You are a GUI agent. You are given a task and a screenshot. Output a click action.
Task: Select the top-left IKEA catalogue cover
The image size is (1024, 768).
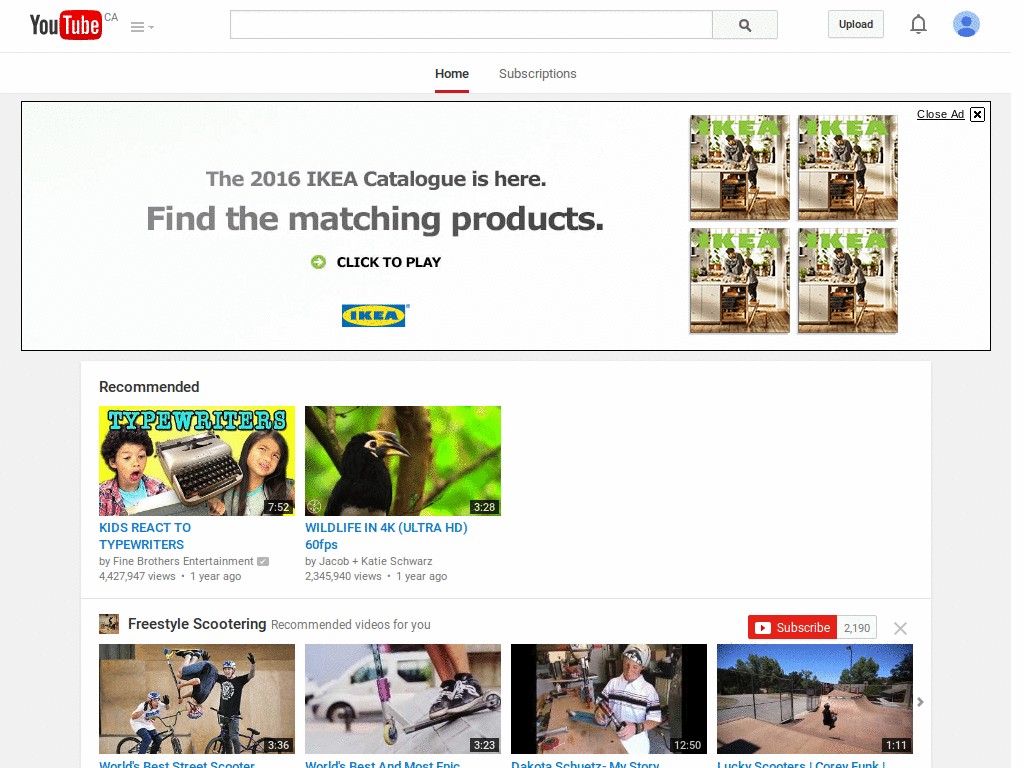[x=739, y=167]
